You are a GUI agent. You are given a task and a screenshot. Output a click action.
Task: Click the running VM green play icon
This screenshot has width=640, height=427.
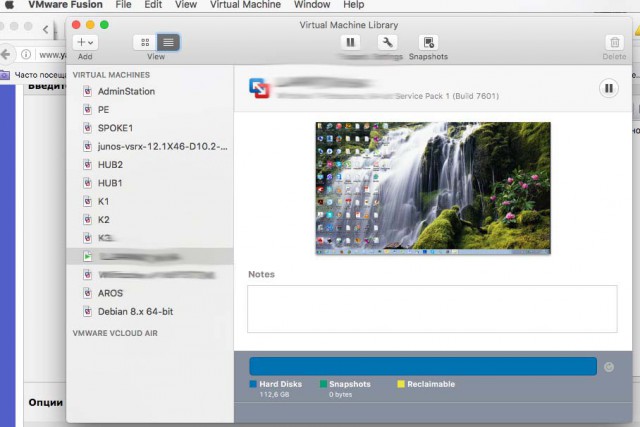click(87, 256)
